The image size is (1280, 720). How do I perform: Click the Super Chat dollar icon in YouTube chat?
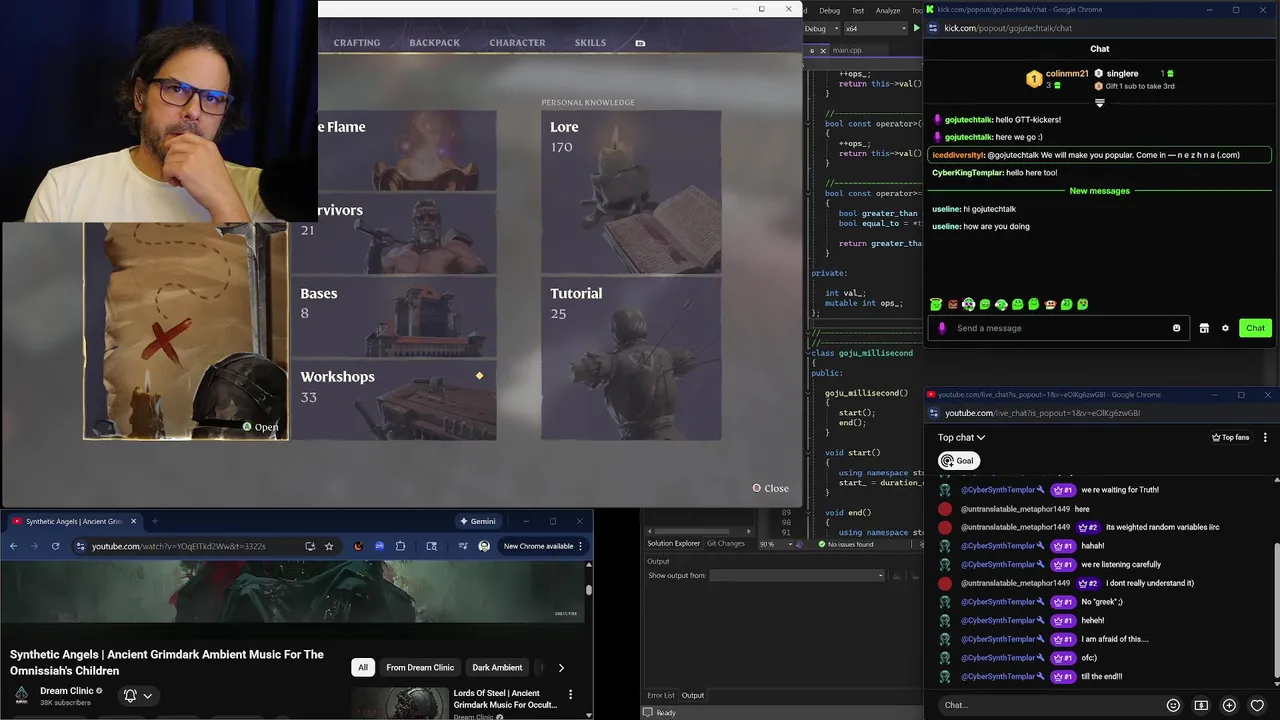tap(1201, 705)
